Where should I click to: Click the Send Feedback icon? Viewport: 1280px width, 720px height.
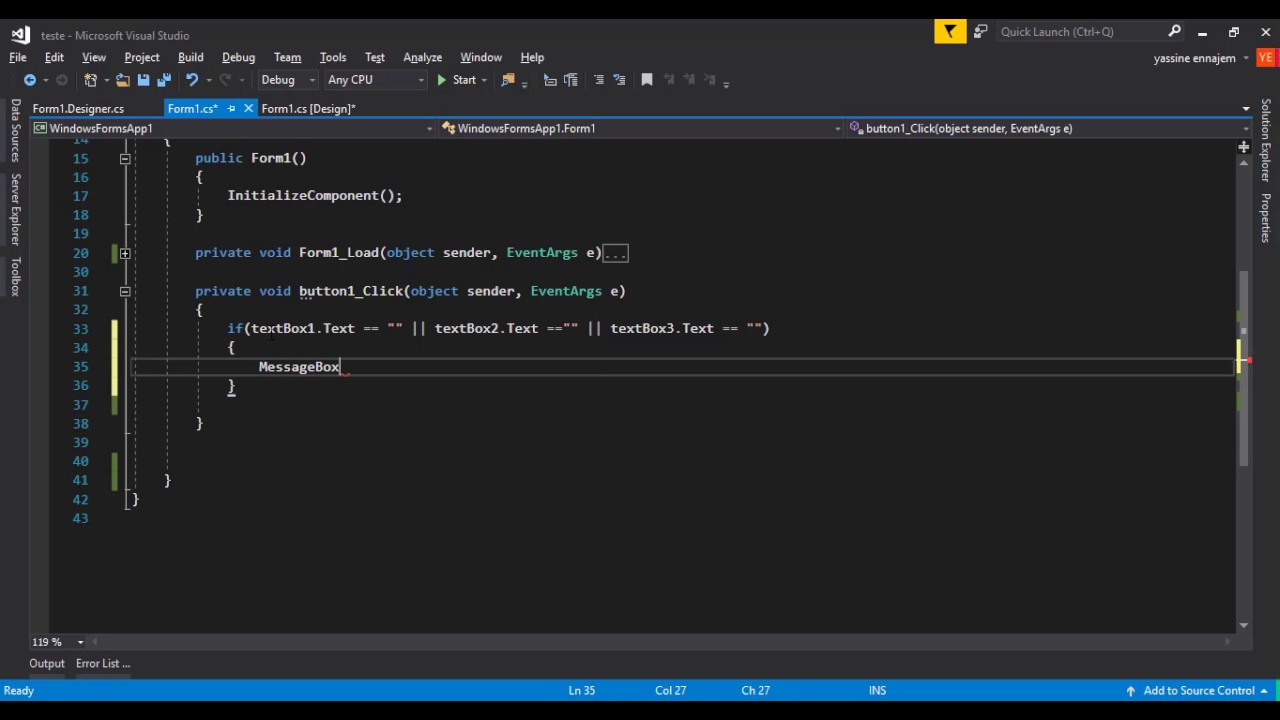tap(981, 32)
